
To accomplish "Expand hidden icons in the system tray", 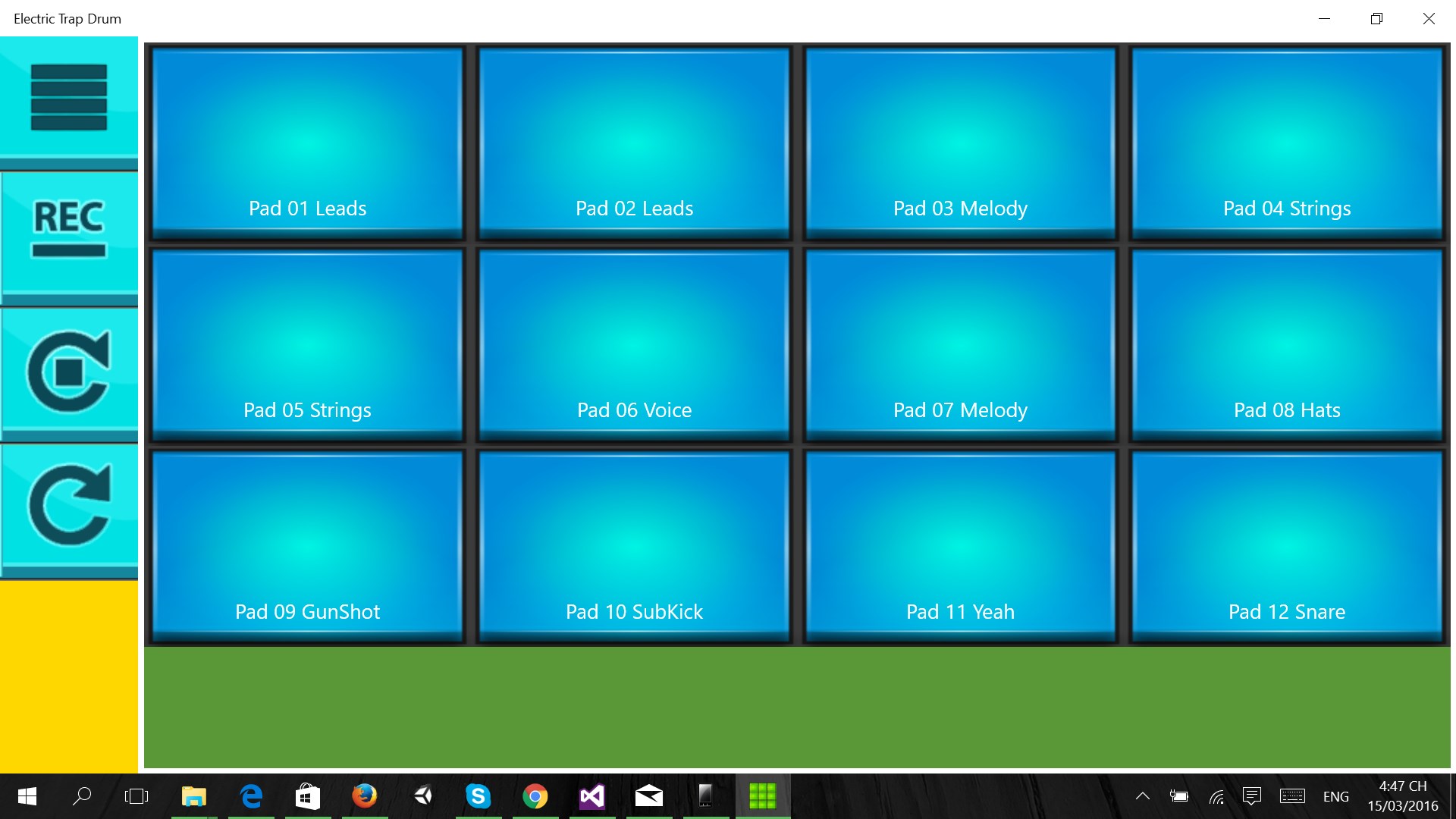I will [1143, 796].
